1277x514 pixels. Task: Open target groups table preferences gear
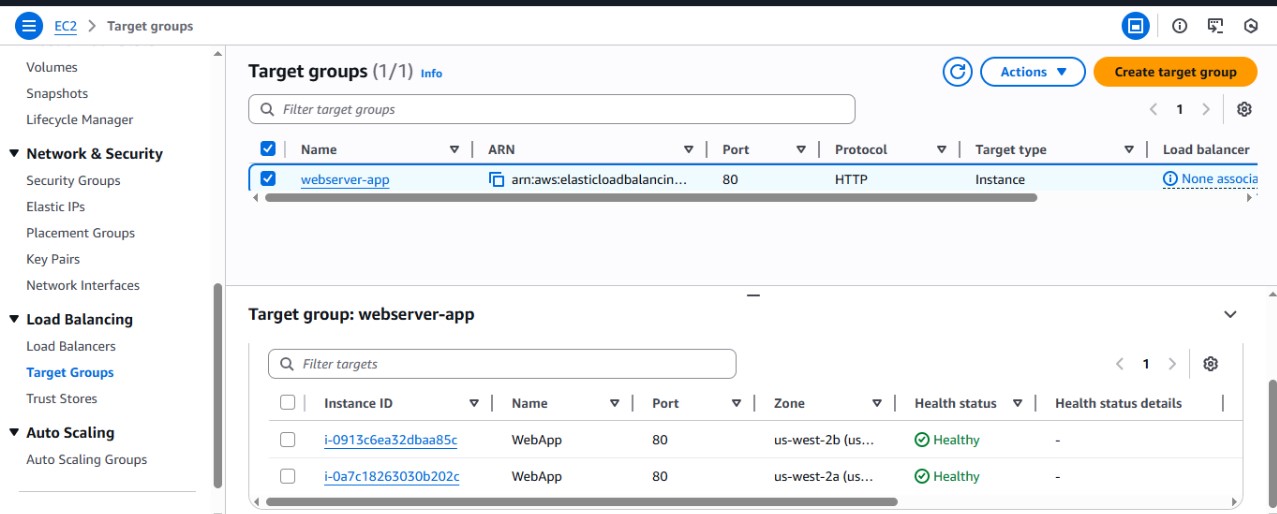point(1244,109)
